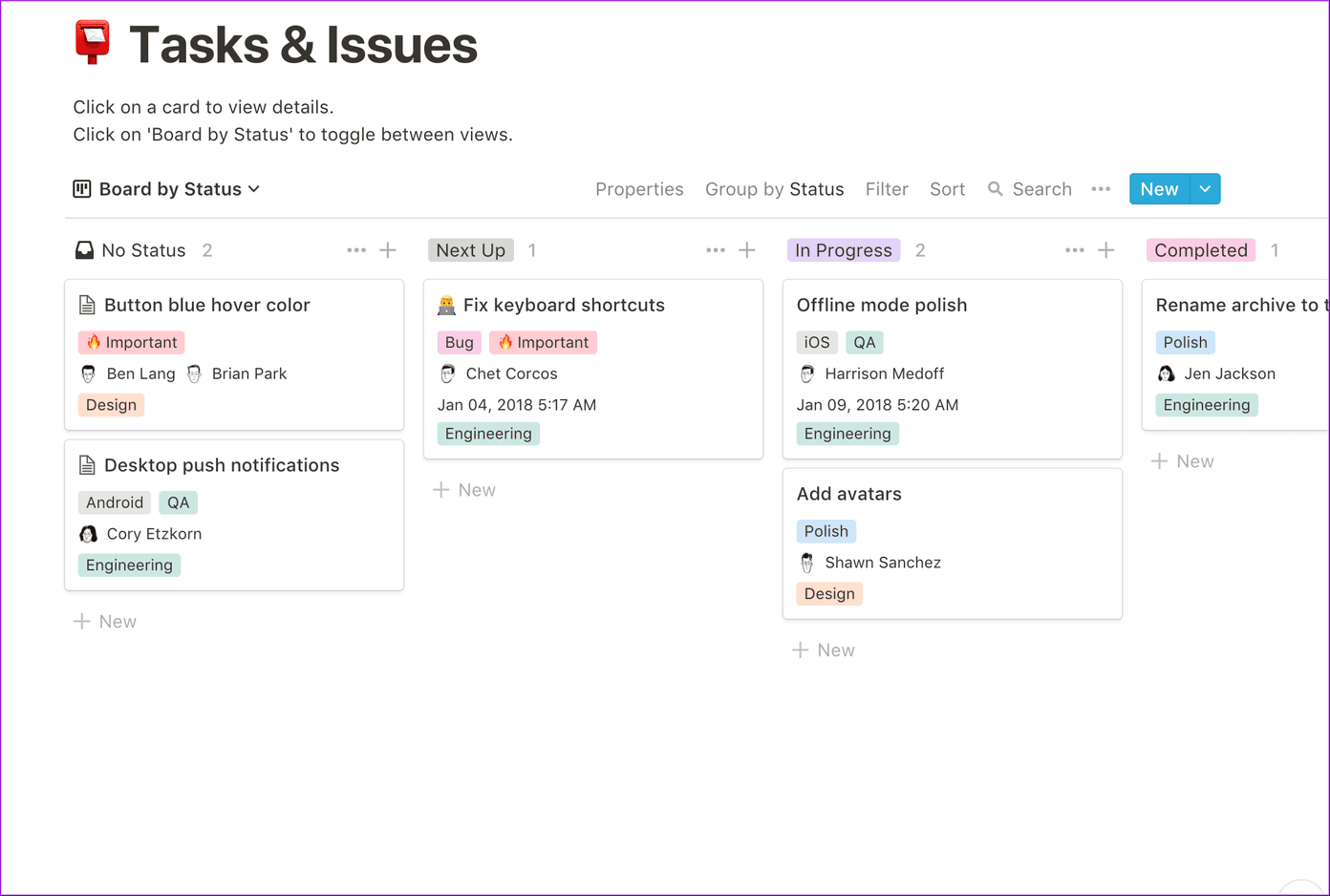Click the iOS tag on Offline mode polish
This screenshot has width=1330, height=896.
tap(817, 342)
